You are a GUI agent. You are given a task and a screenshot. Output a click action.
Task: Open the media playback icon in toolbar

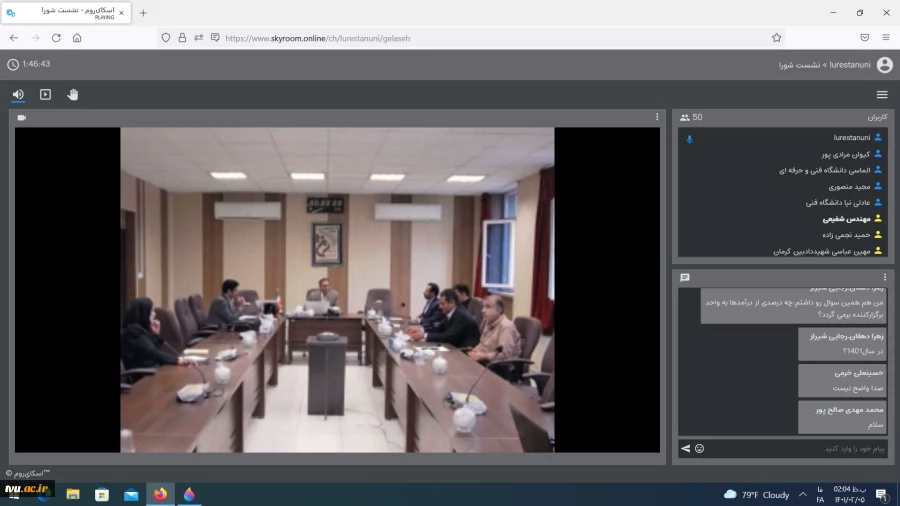coord(45,94)
